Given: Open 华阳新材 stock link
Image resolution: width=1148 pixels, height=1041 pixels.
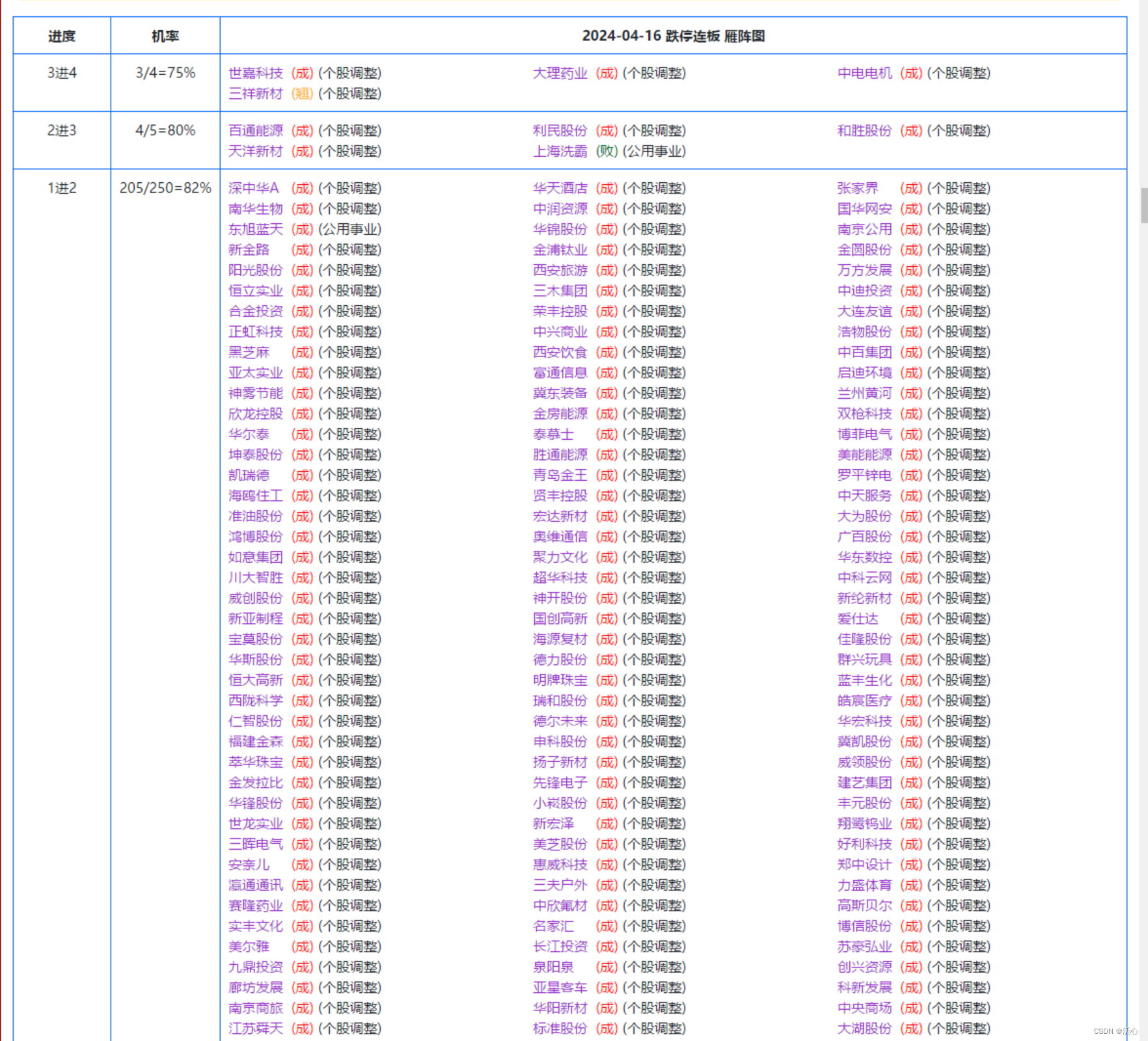Looking at the screenshot, I should pyautogui.click(x=560, y=1008).
